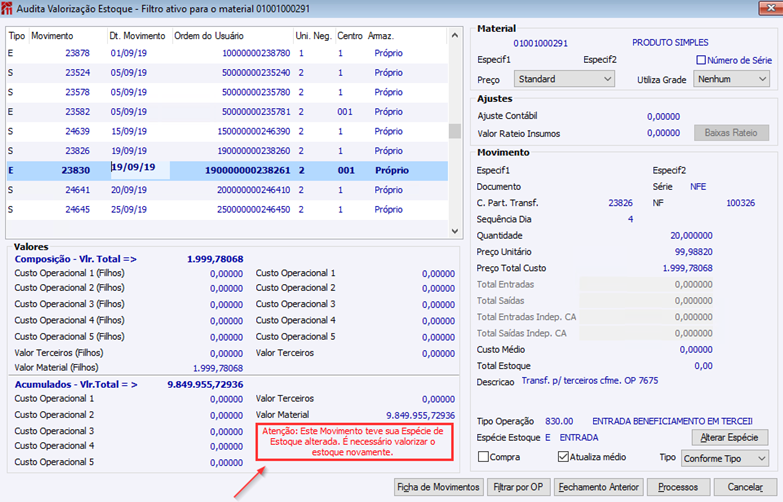This screenshot has width=783, height=502.
Task: Open Ficha de Movimentos
Action: [x=438, y=487]
